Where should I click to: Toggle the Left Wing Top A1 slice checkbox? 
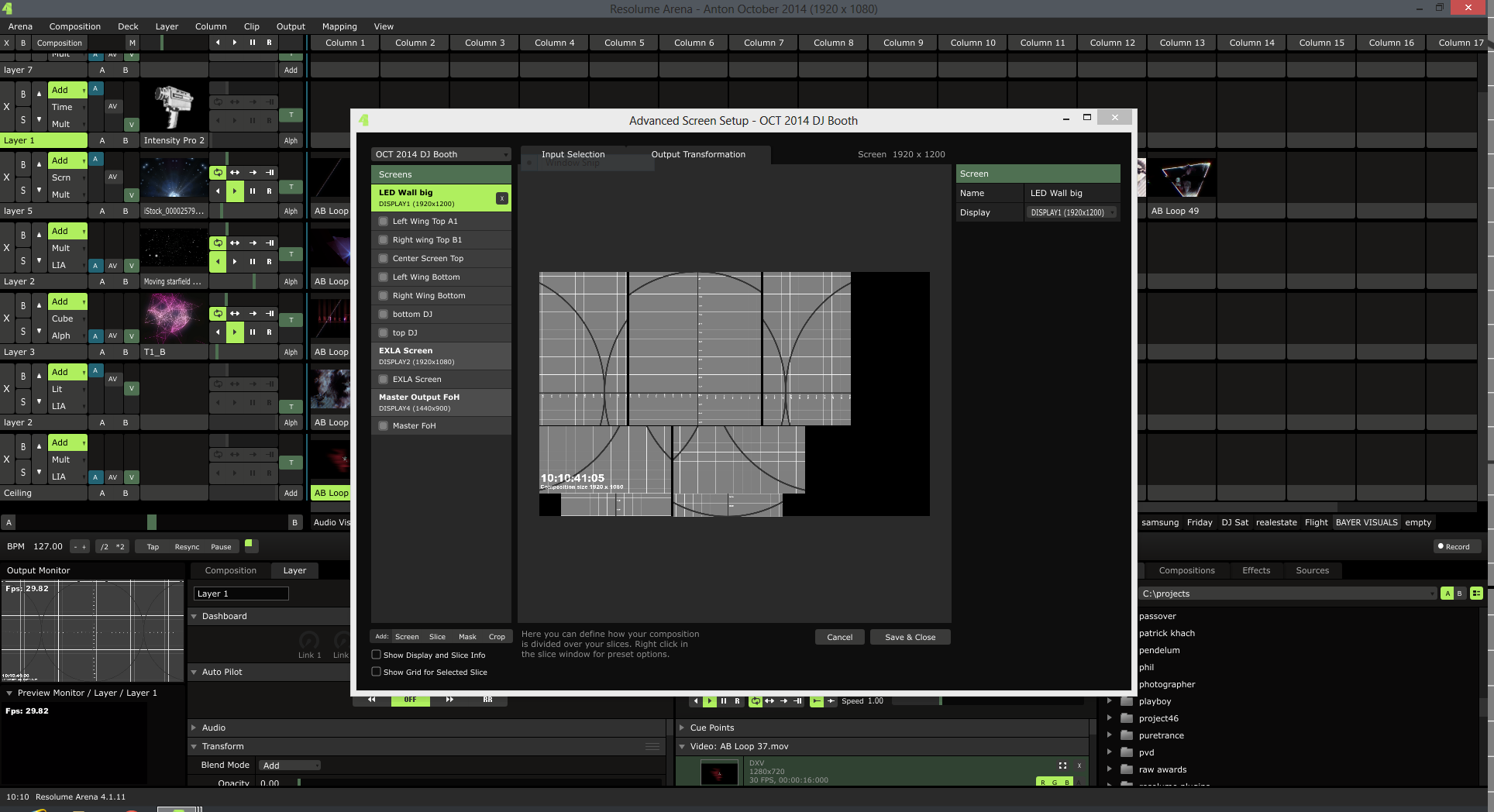pos(383,222)
